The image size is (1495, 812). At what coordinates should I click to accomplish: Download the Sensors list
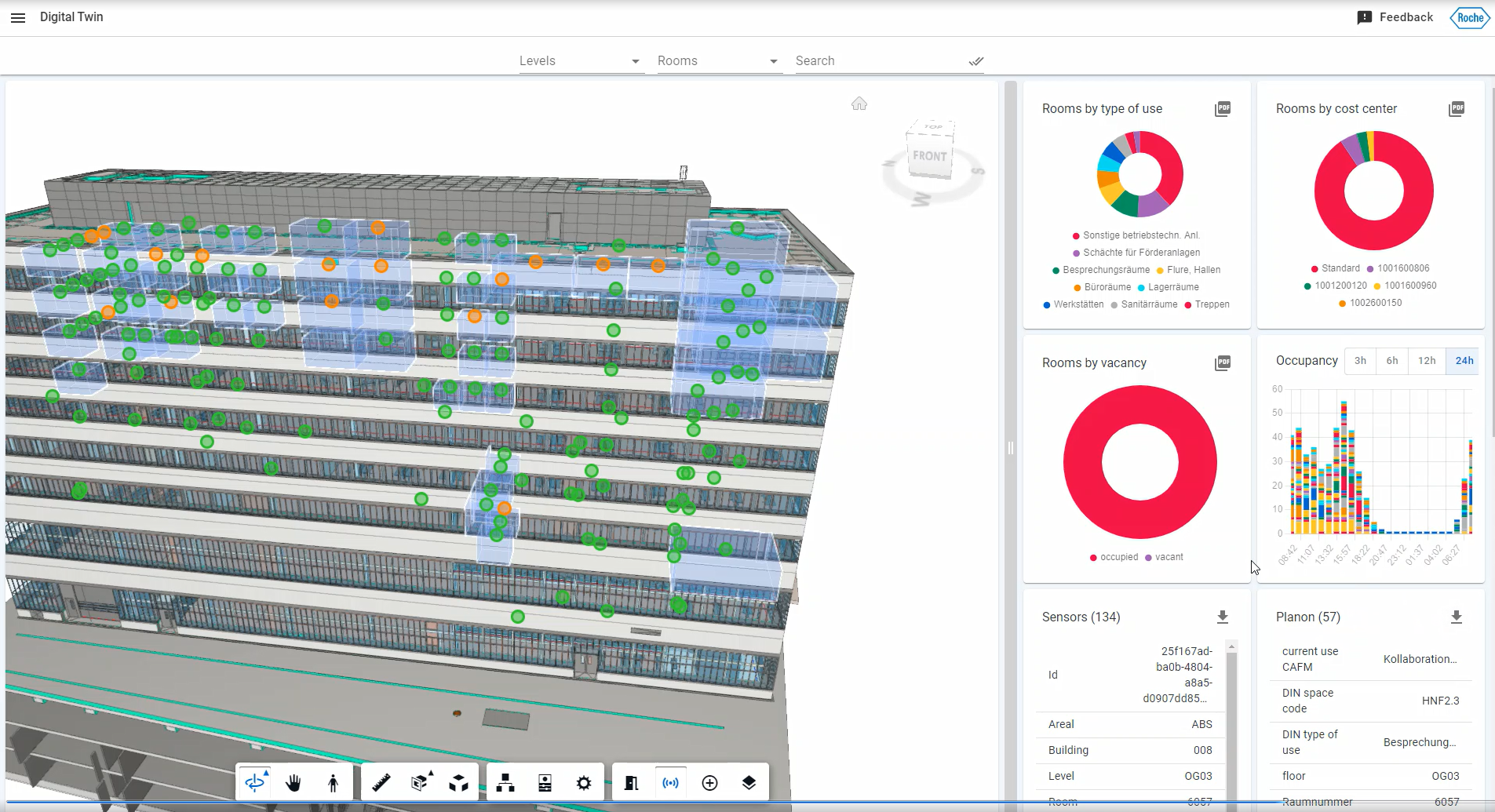(1222, 617)
